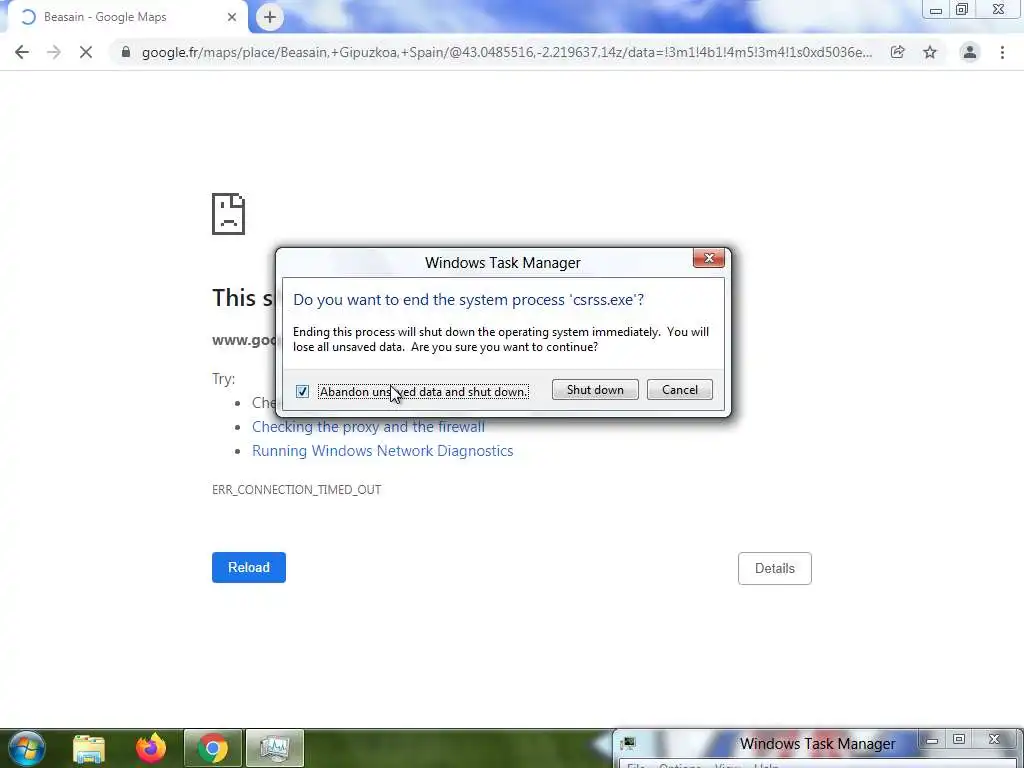The image size is (1024, 768).
Task: Click the Chrome taskbar icon
Action: click(213, 748)
